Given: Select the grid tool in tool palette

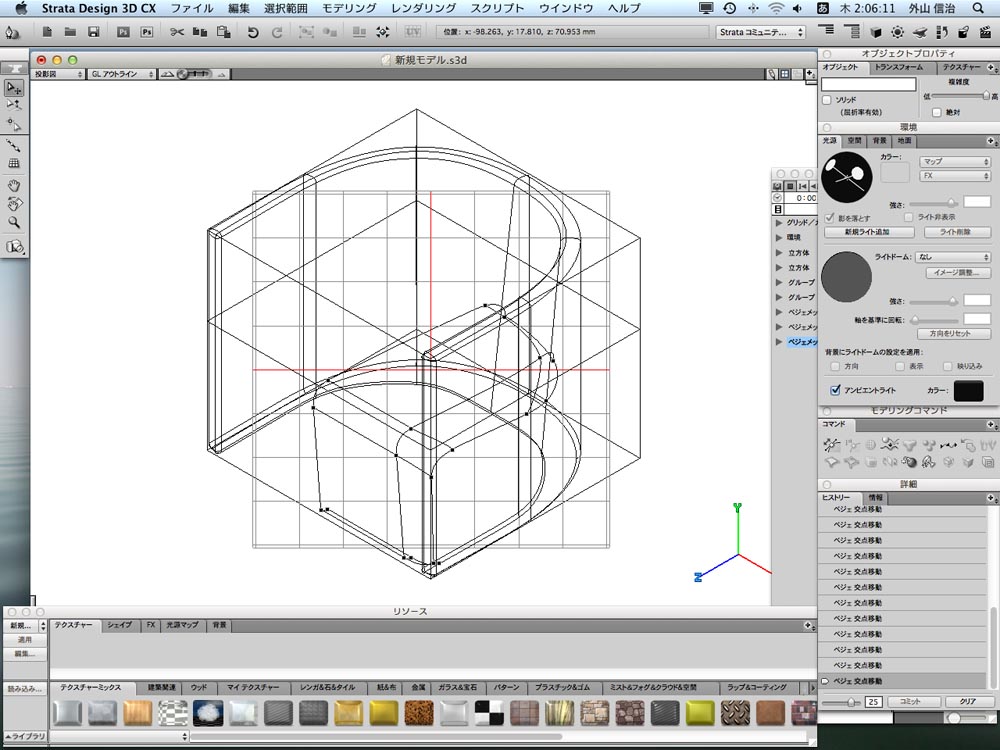Looking at the screenshot, I should coord(14,163).
